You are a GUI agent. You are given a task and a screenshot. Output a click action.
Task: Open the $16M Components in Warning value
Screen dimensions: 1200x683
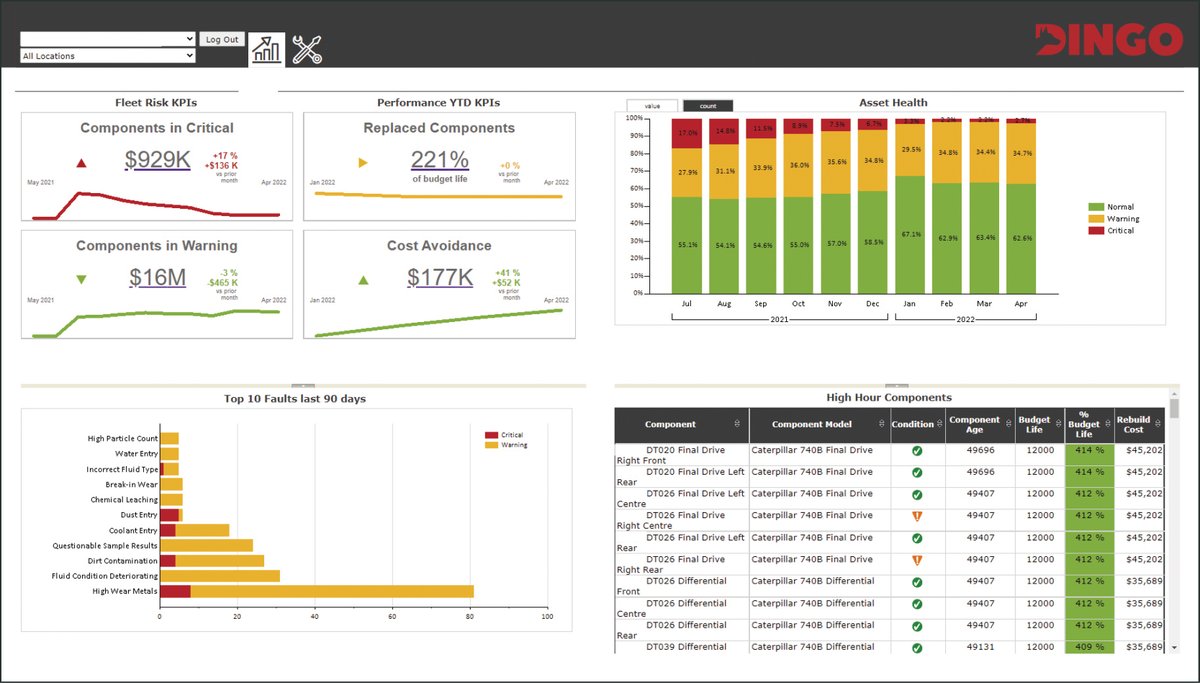[x=158, y=277]
